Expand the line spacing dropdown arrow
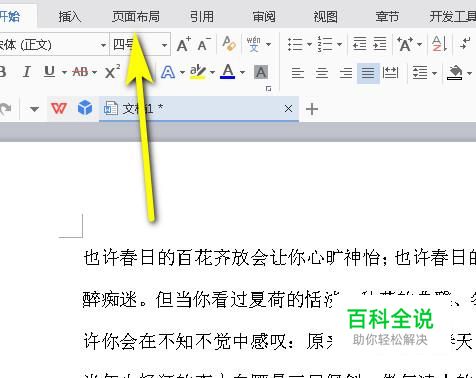The height and width of the screenshot is (378, 476). tap(434, 73)
